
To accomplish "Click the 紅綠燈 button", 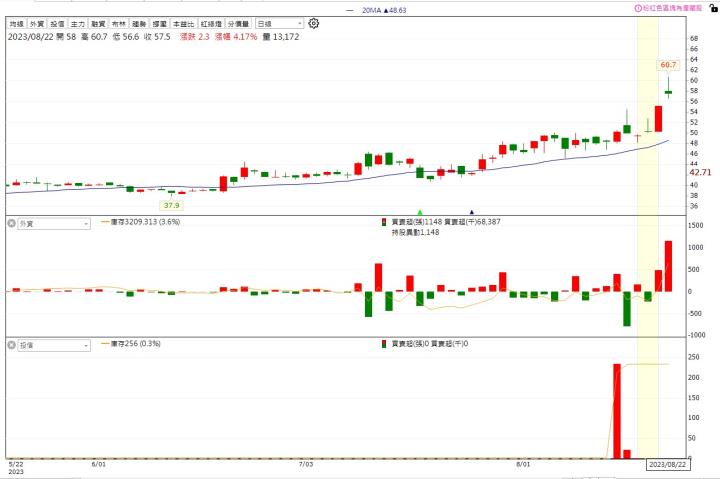I will point(210,22).
